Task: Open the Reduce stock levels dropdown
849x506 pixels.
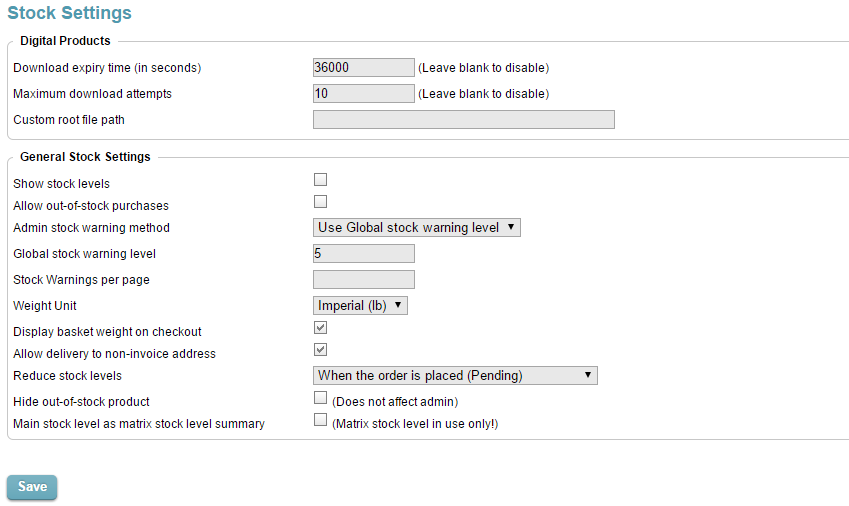Action: pos(455,376)
